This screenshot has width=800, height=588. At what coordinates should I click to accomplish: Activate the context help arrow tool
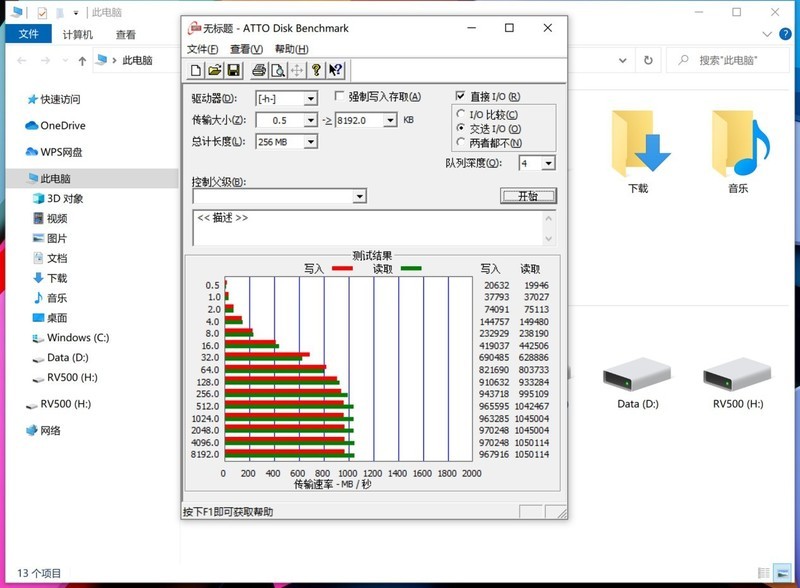click(x=336, y=70)
